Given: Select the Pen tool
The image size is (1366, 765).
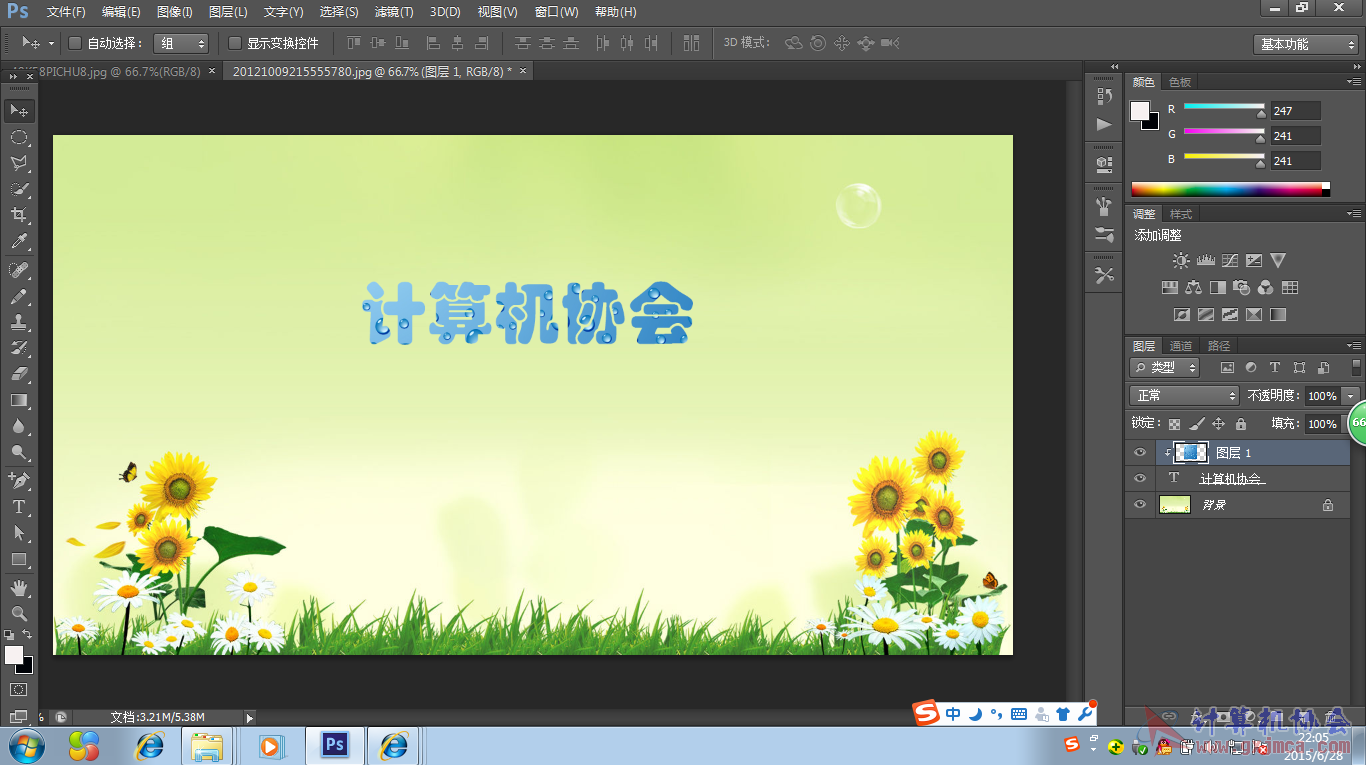Looking at the screenshot, I should (x=19, y=481).
